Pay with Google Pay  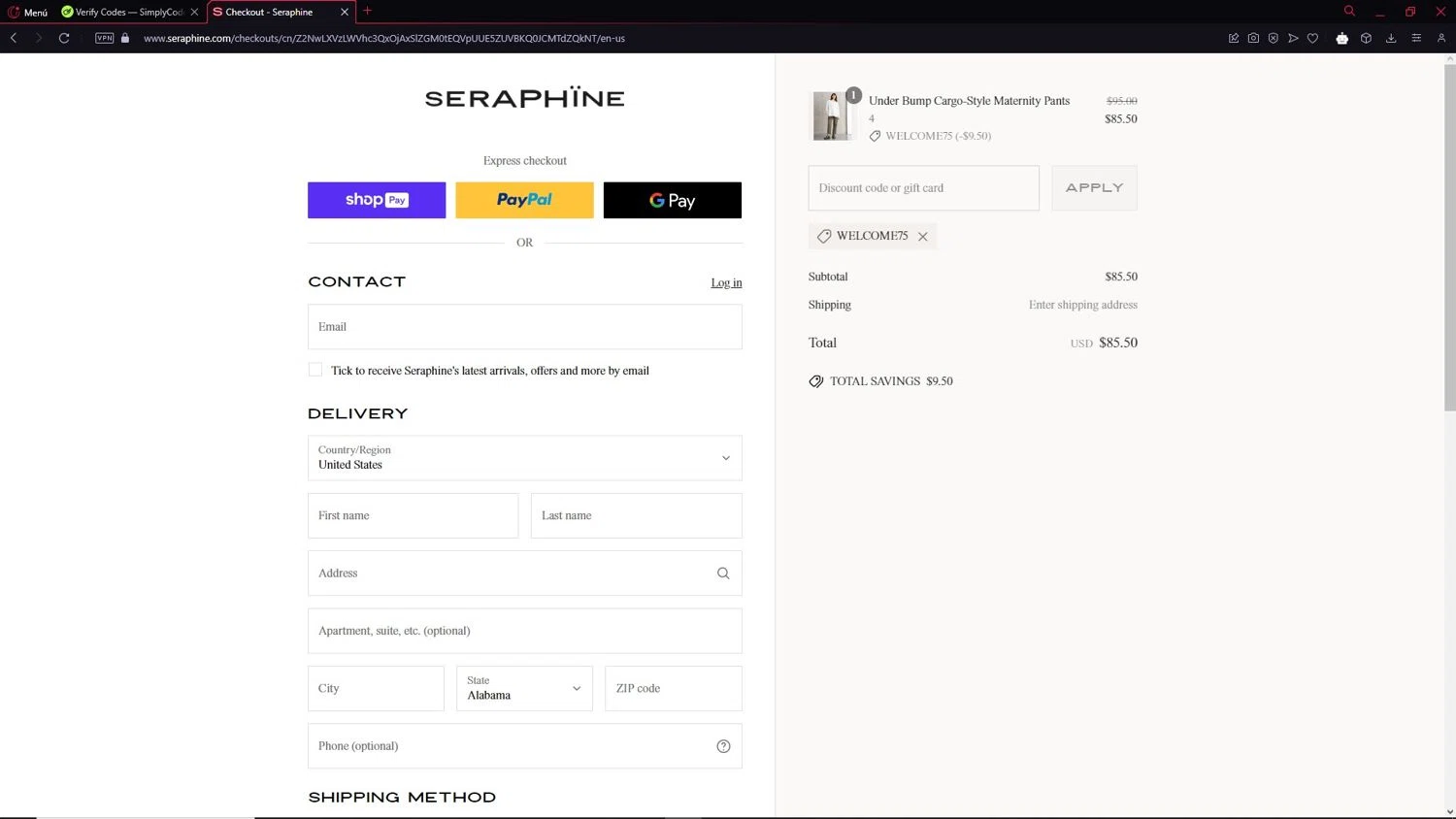(x=673, y=200)
